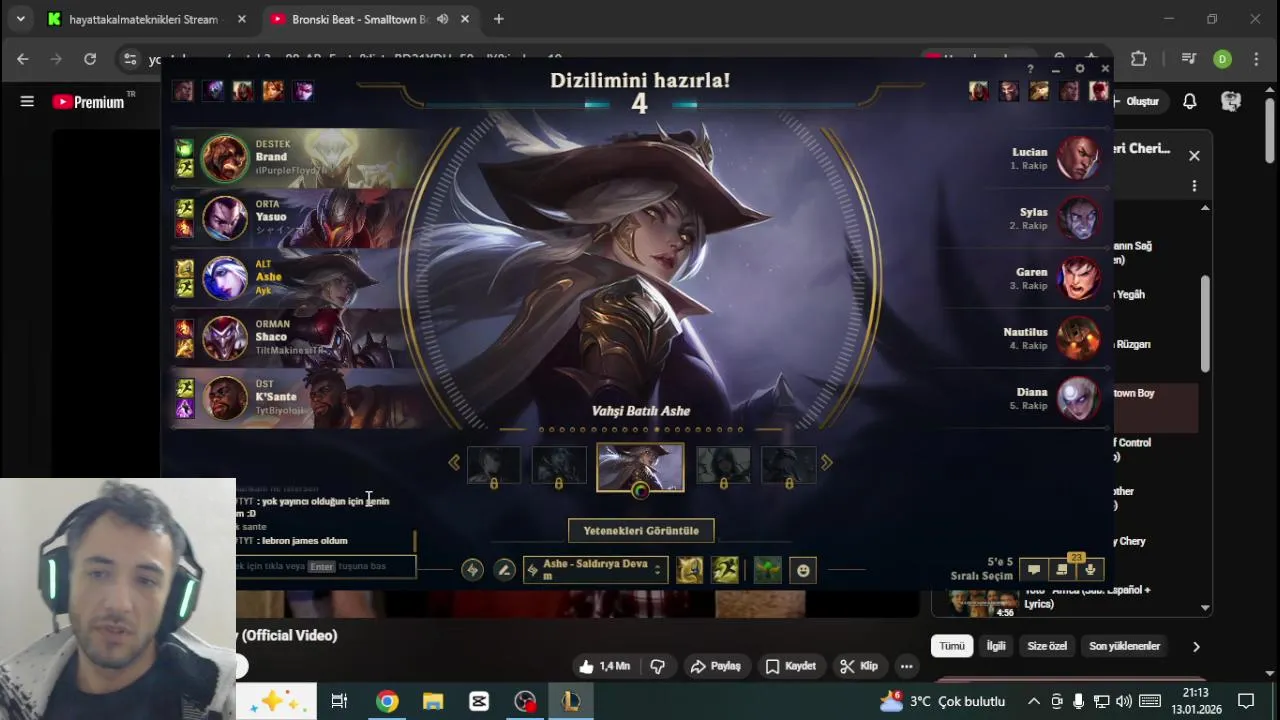Open the 'Ashe - Saldırıya Devam' rune dropdown
Image resolution: width=1280 pixels, height=720 pixels.
595,570
